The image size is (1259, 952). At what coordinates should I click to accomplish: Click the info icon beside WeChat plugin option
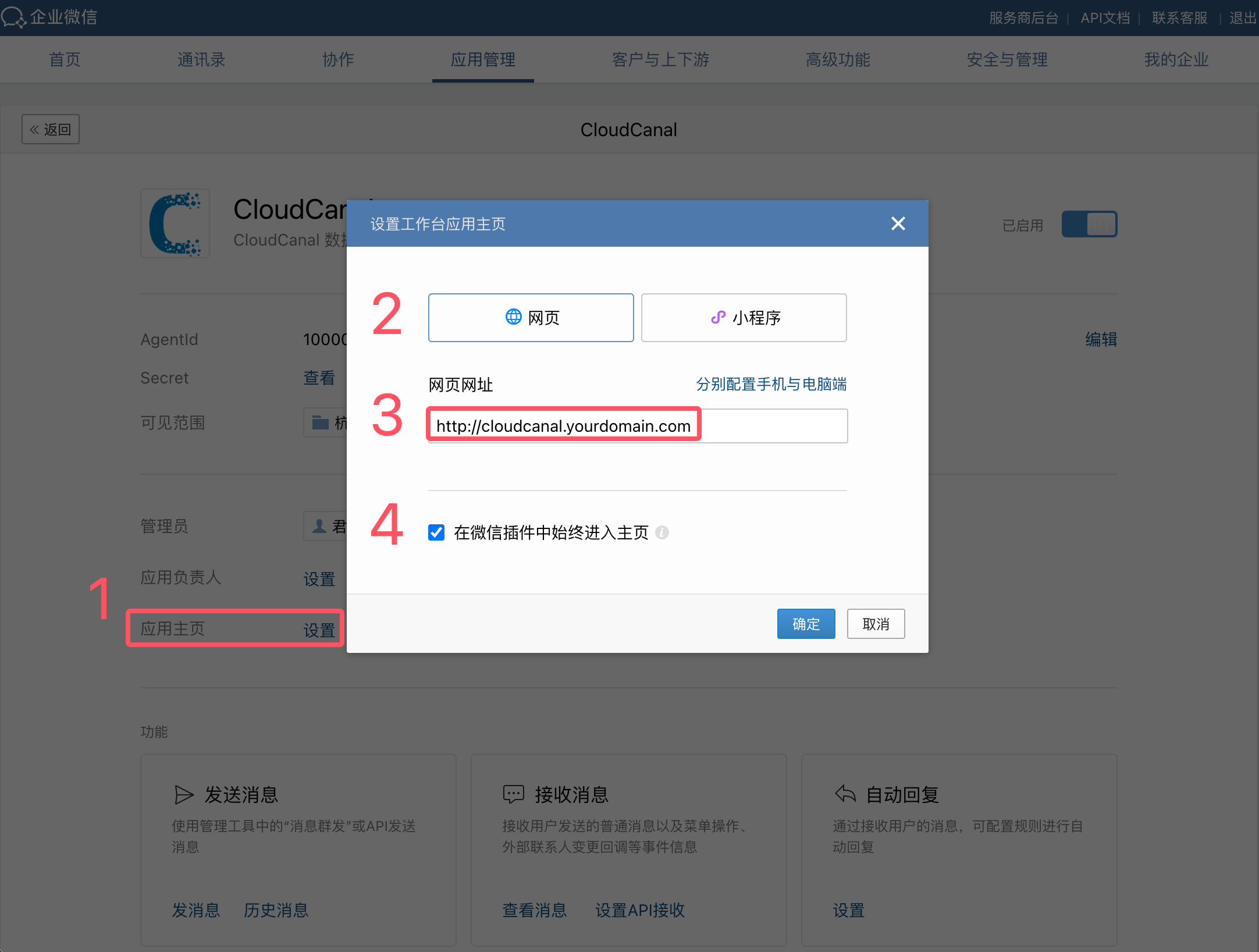[662, 532]
